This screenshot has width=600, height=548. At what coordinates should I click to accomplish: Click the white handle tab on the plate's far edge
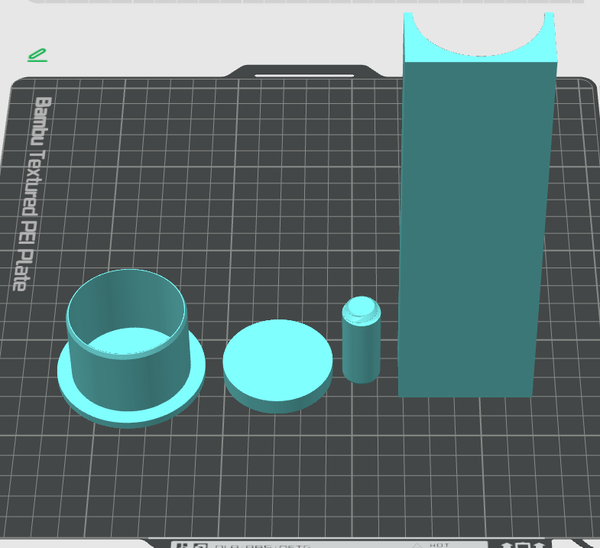[x=304, y=76]
